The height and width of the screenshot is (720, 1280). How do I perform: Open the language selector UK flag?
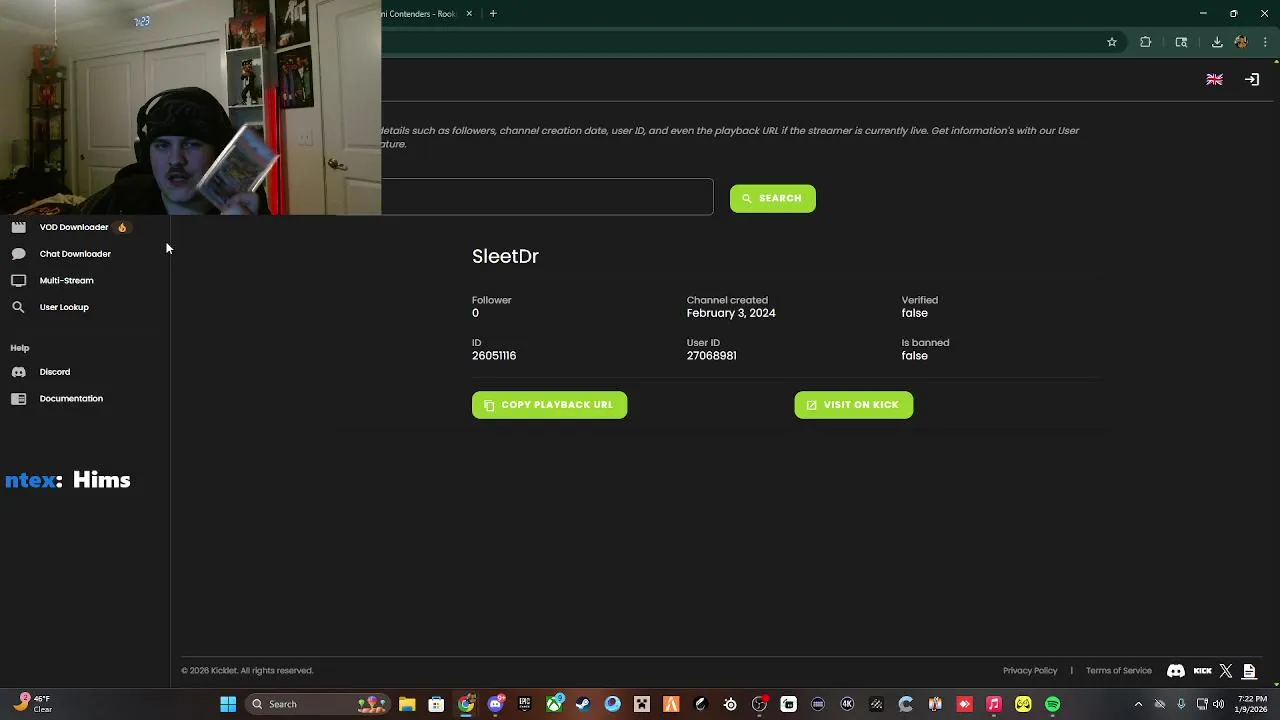pos(1215,80)
